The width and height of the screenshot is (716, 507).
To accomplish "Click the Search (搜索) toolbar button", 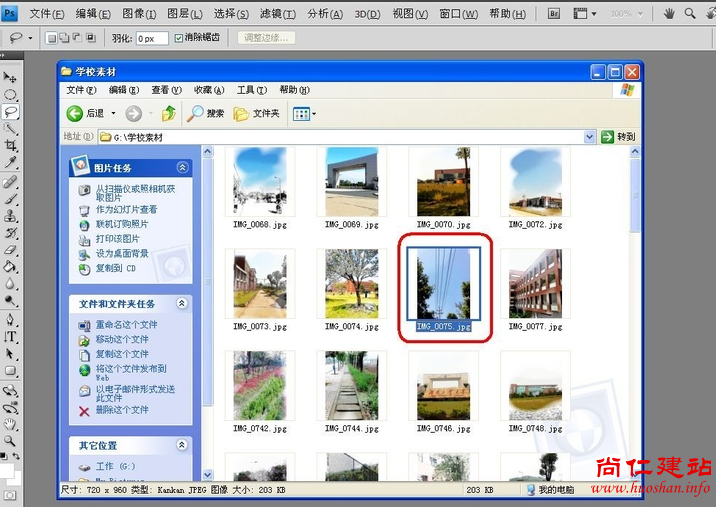I will pos(206,114).
